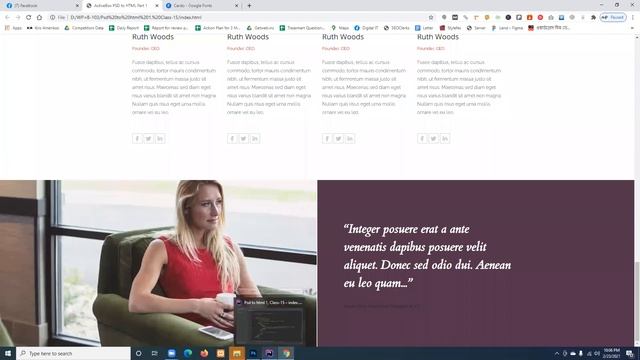This screenshot has width=640, height=360.
Task: Click the Paused profile button
Action: point(613,18)
